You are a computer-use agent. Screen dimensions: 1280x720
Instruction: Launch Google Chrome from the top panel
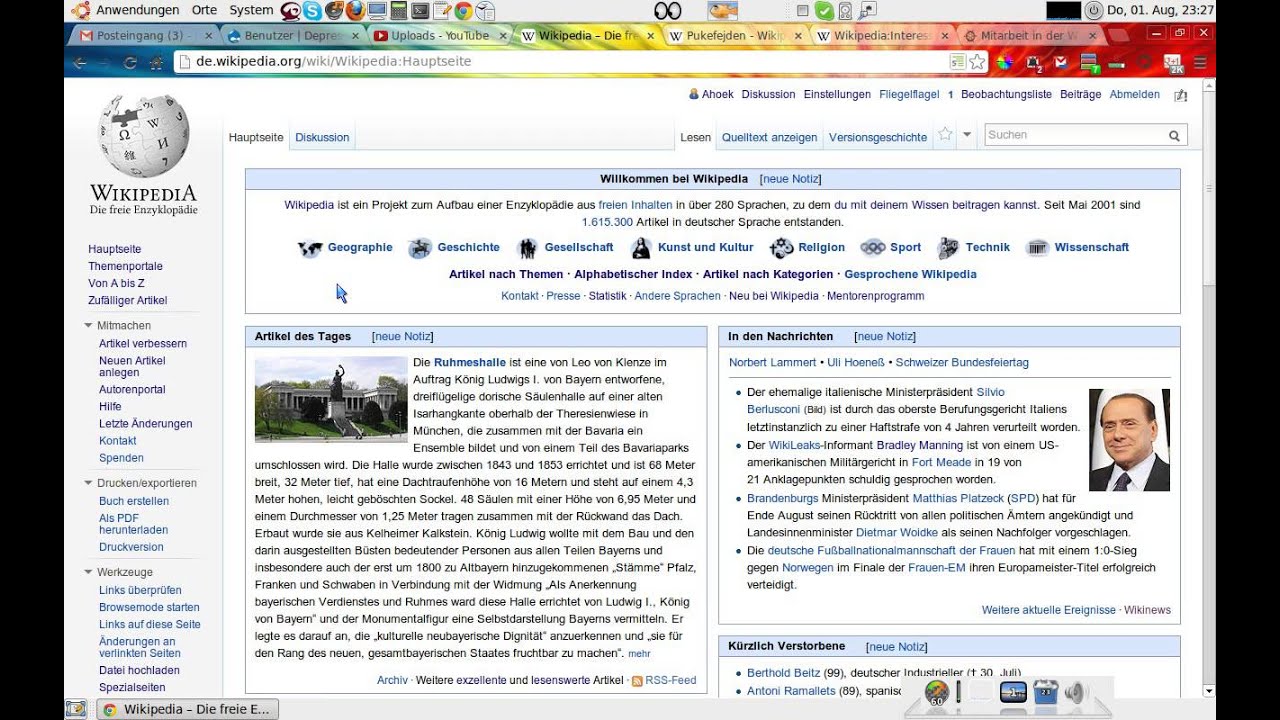pyautogui.click(x=463, y=11)
